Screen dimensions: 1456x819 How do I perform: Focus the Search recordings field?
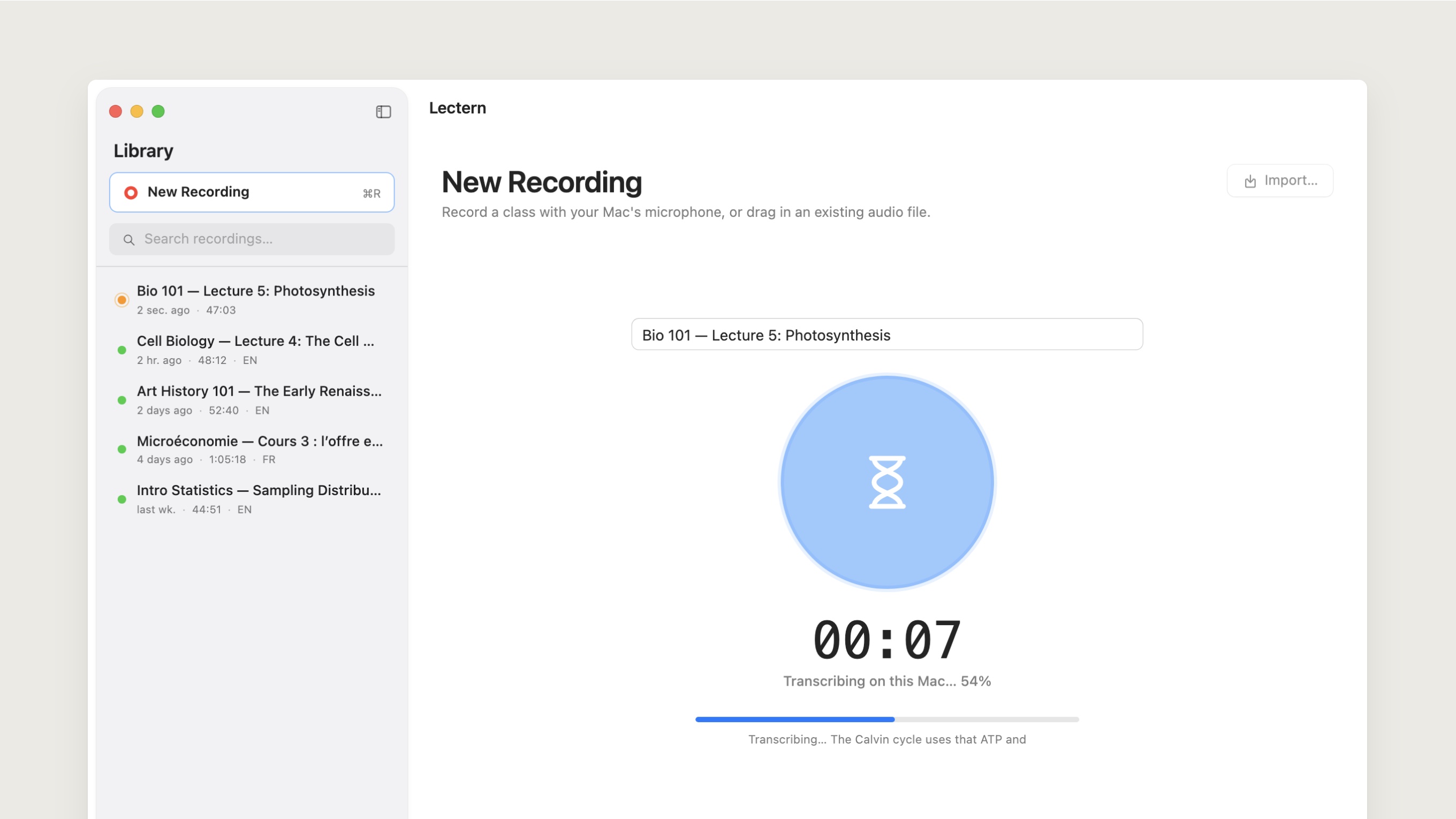[252, 239]
